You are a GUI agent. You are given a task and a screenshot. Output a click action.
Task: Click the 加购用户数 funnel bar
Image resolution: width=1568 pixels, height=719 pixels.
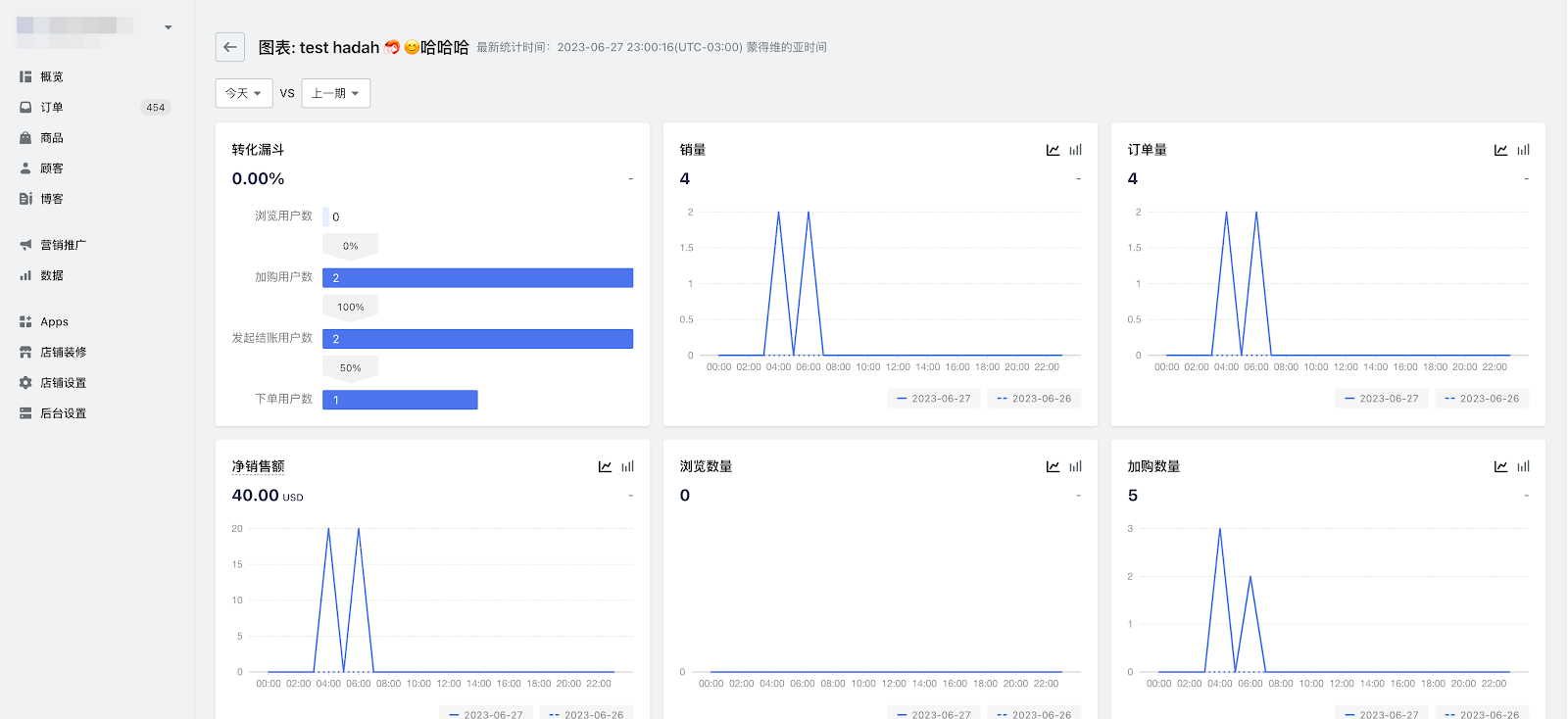click(477, 278)
